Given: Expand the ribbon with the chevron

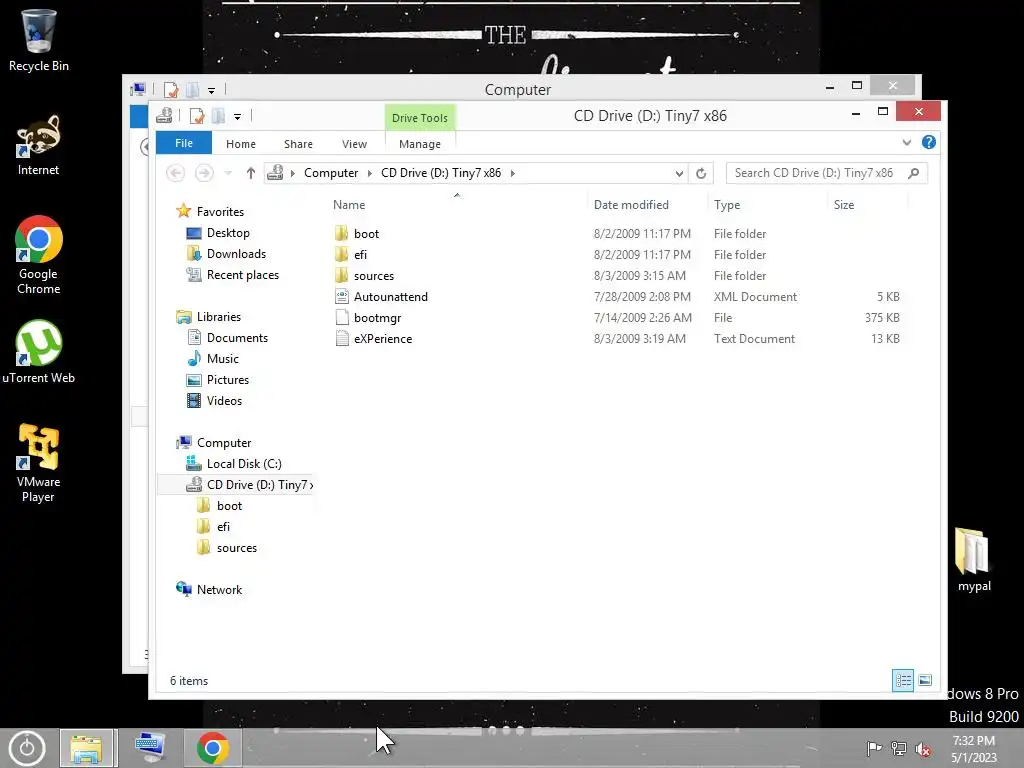Looking at the screenshot, I should [x=906, y=142].
